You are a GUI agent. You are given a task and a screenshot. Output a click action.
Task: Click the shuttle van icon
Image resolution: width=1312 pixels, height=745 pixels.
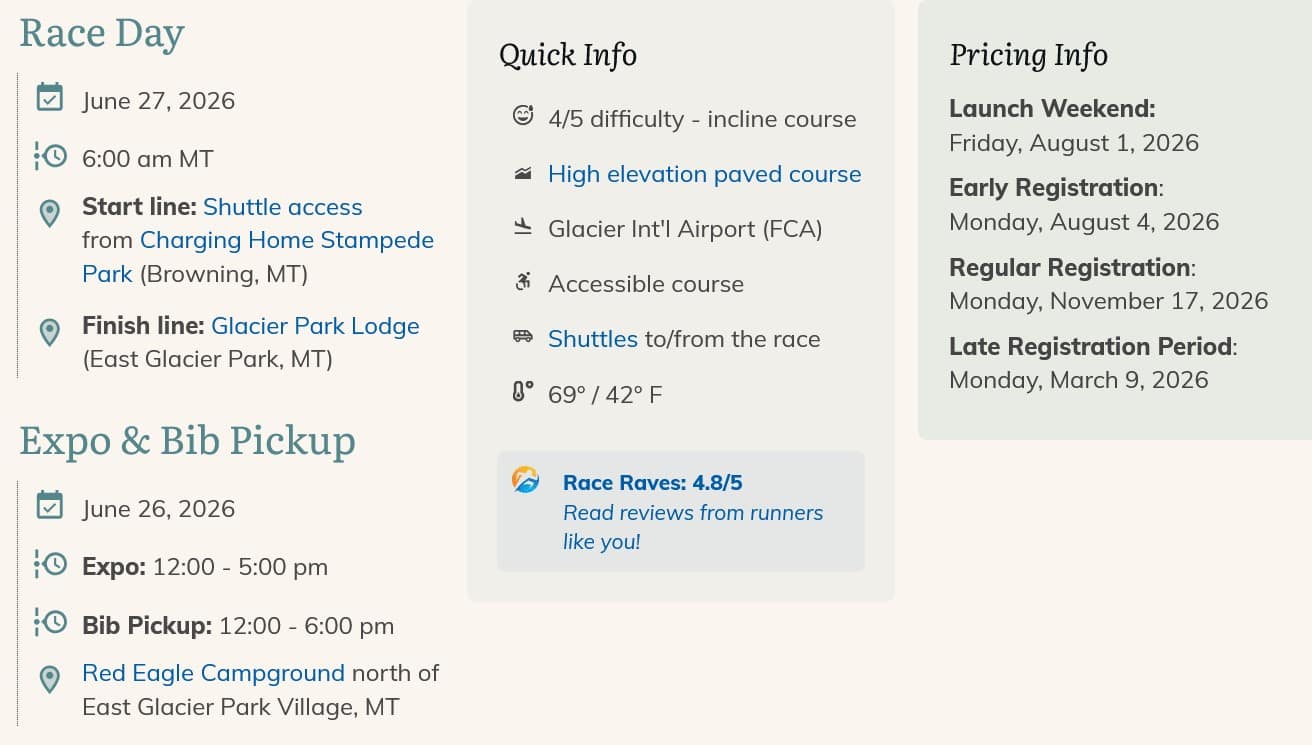[x=523, y=337]
